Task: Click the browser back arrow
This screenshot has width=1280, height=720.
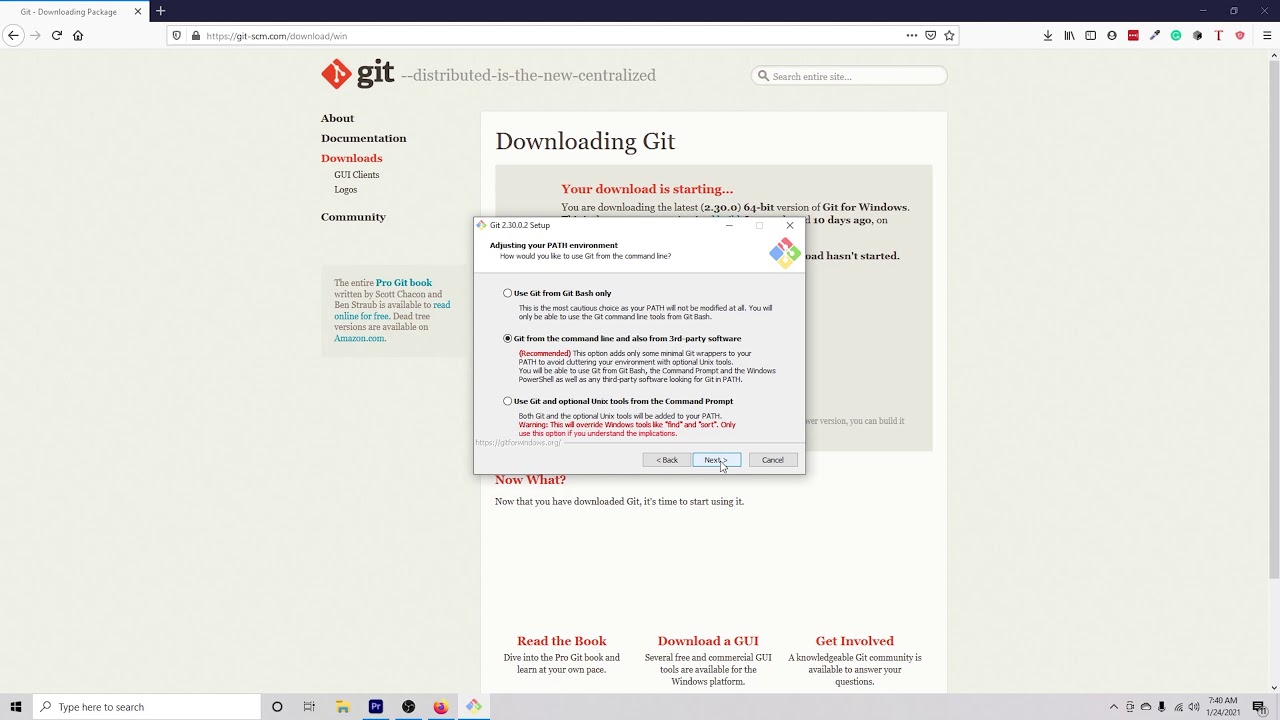Action: point(13,35)
